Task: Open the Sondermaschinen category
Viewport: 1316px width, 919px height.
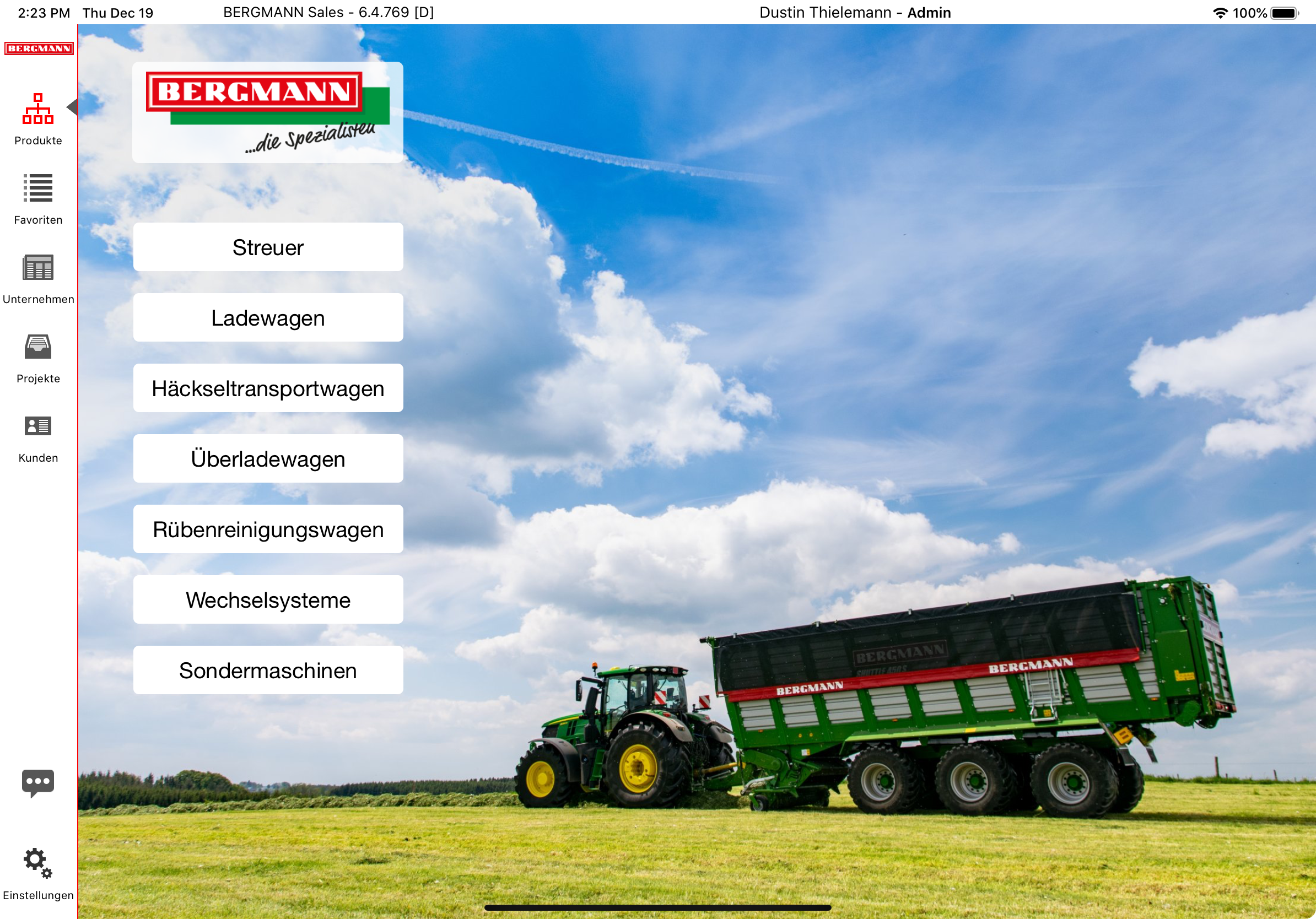Action: click(268, 670)
